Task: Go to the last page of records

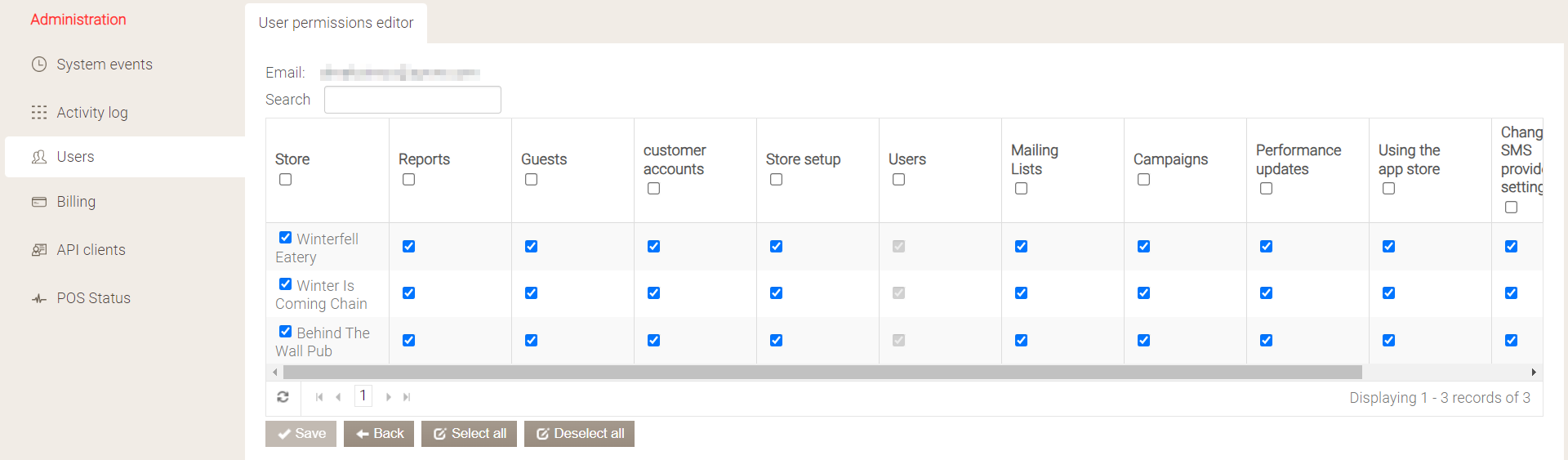Action: [x=407, y=397]
